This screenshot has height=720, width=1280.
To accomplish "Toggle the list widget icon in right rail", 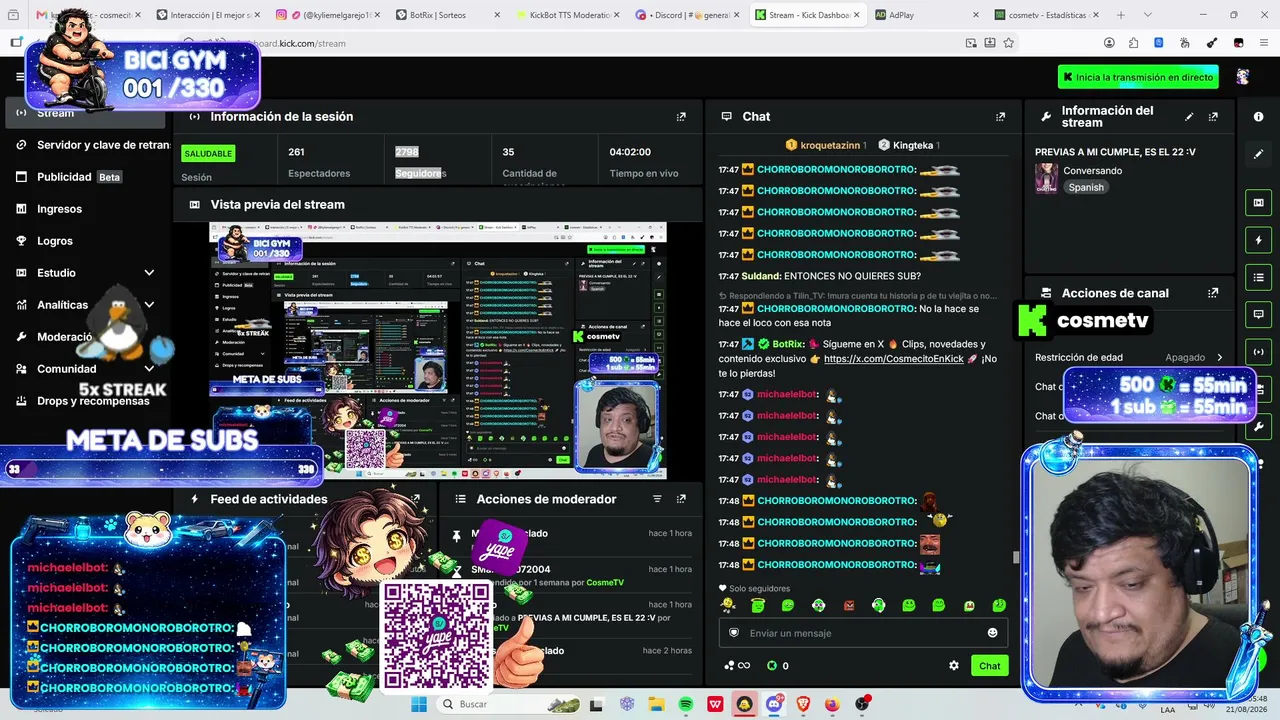I will pyautogui.click(x=1258, y=277).
